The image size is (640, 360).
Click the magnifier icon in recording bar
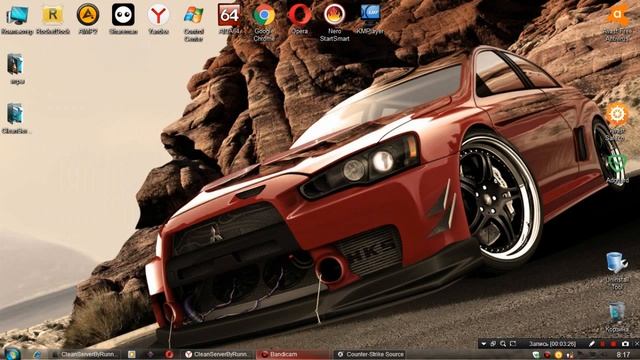point(503,344)
